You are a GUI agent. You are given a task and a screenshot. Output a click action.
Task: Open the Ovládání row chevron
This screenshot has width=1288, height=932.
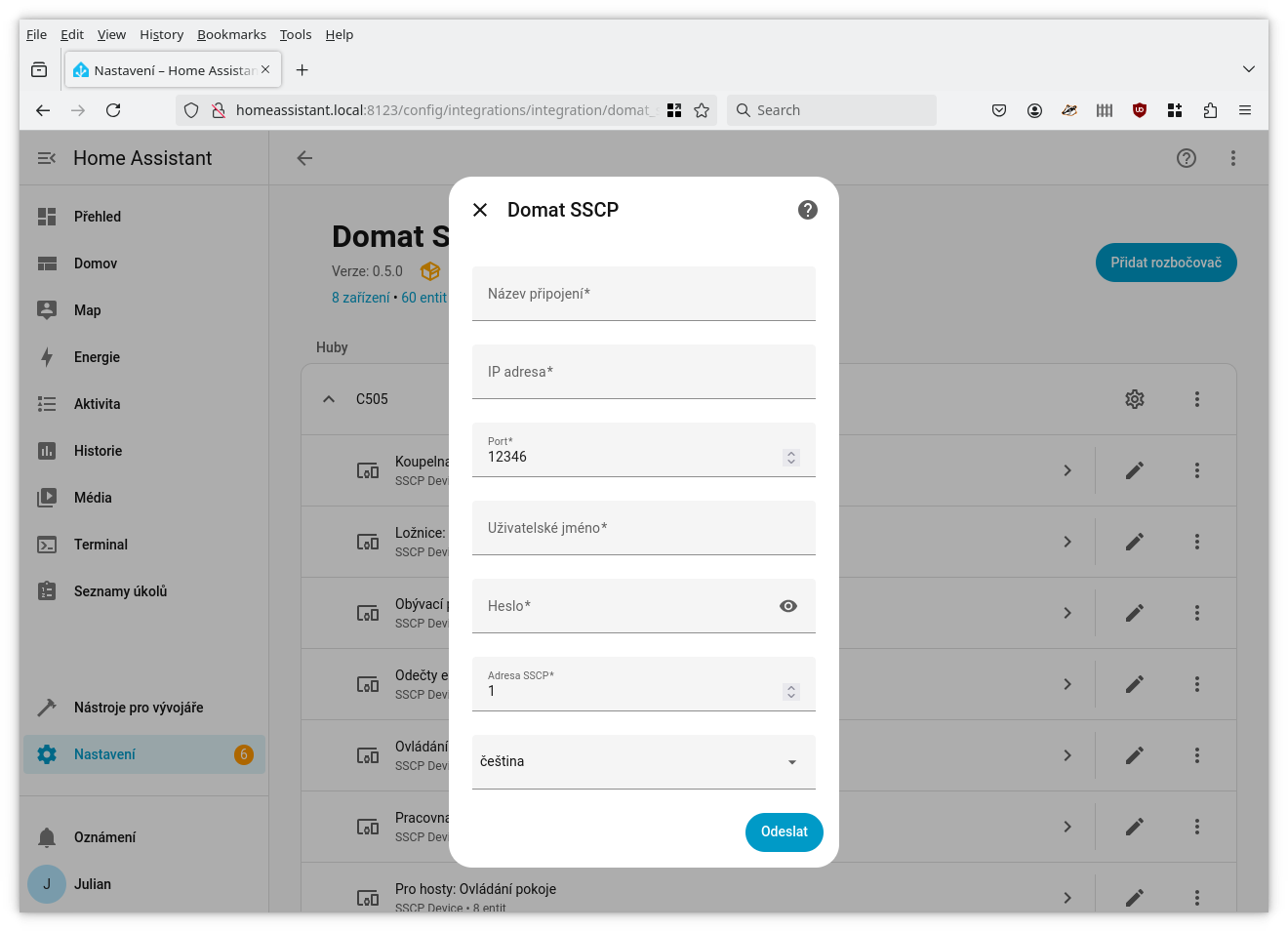point(1067,755)
